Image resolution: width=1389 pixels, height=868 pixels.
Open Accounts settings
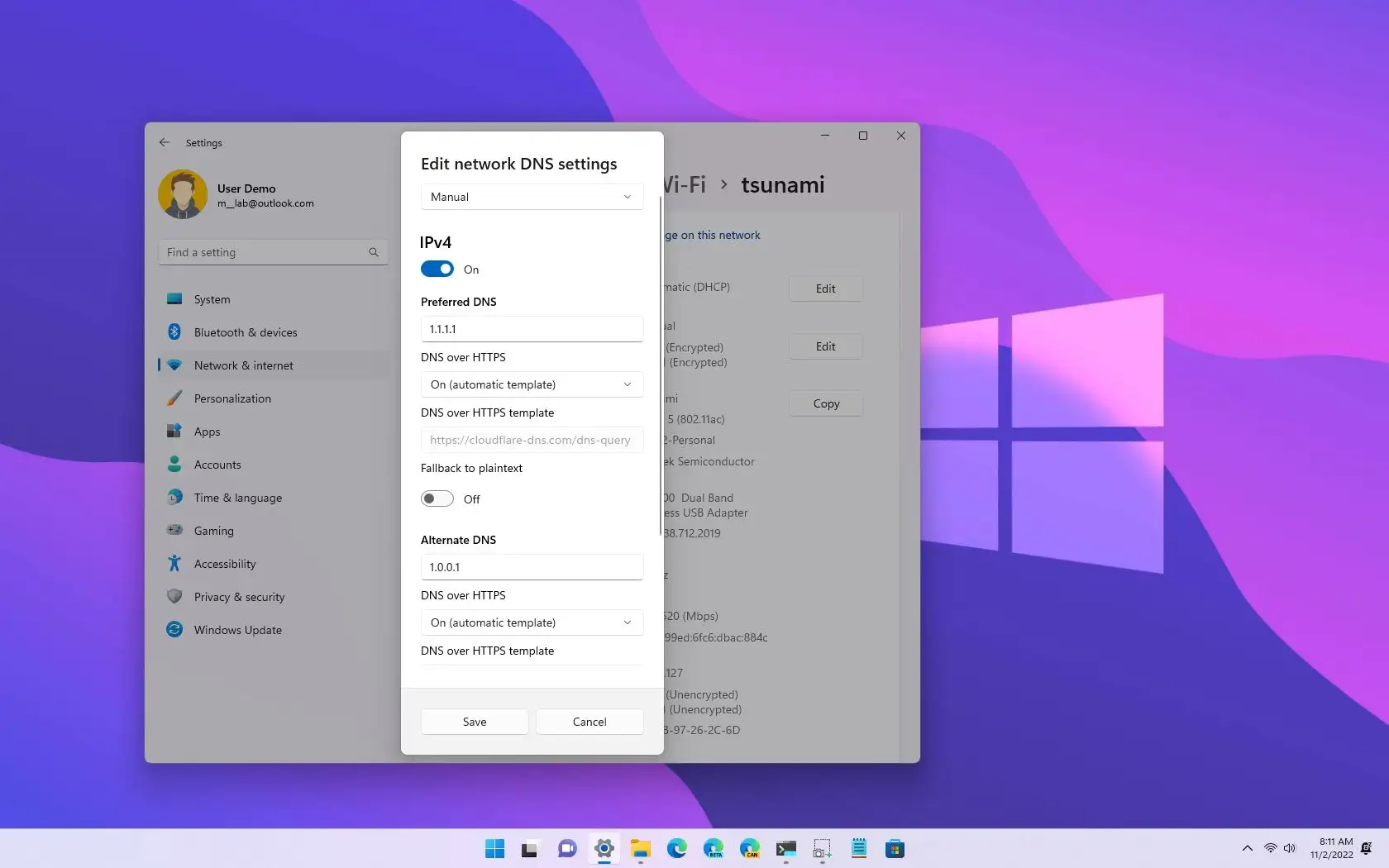click(x=217, y=464)
